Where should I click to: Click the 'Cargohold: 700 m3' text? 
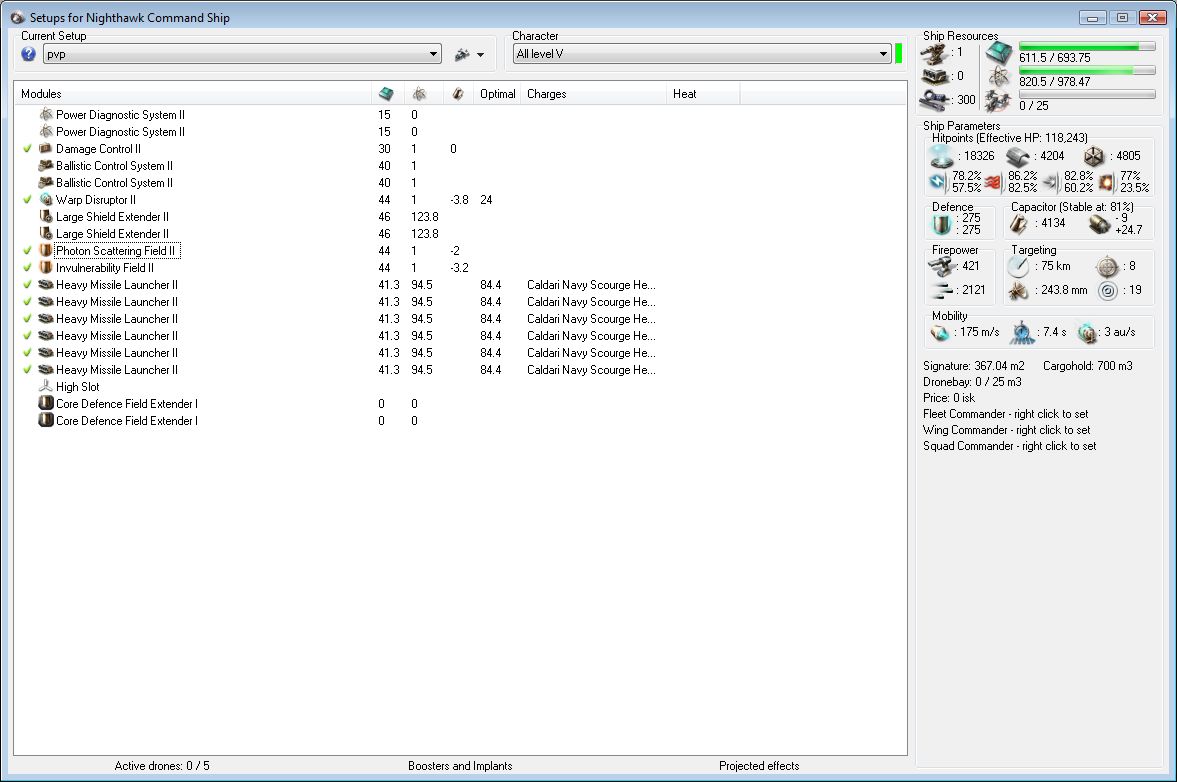click(1088, 366)
